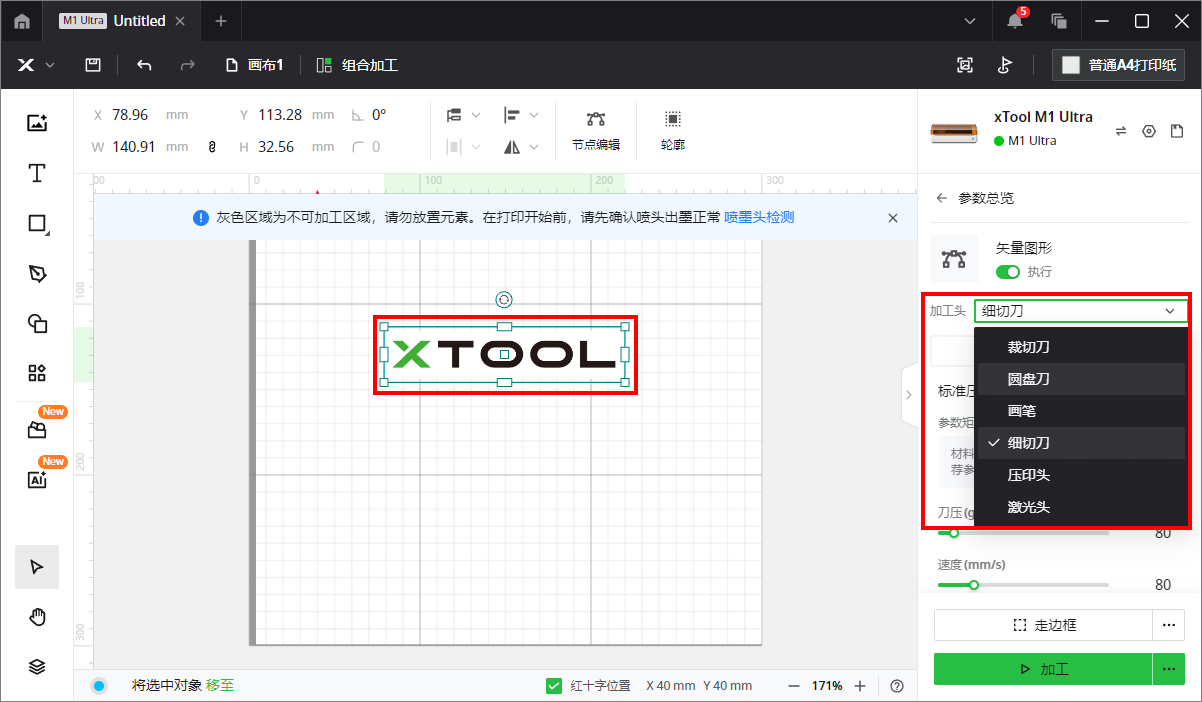
Task: Select the Pen drawing tool
Action: coord(37,273)
